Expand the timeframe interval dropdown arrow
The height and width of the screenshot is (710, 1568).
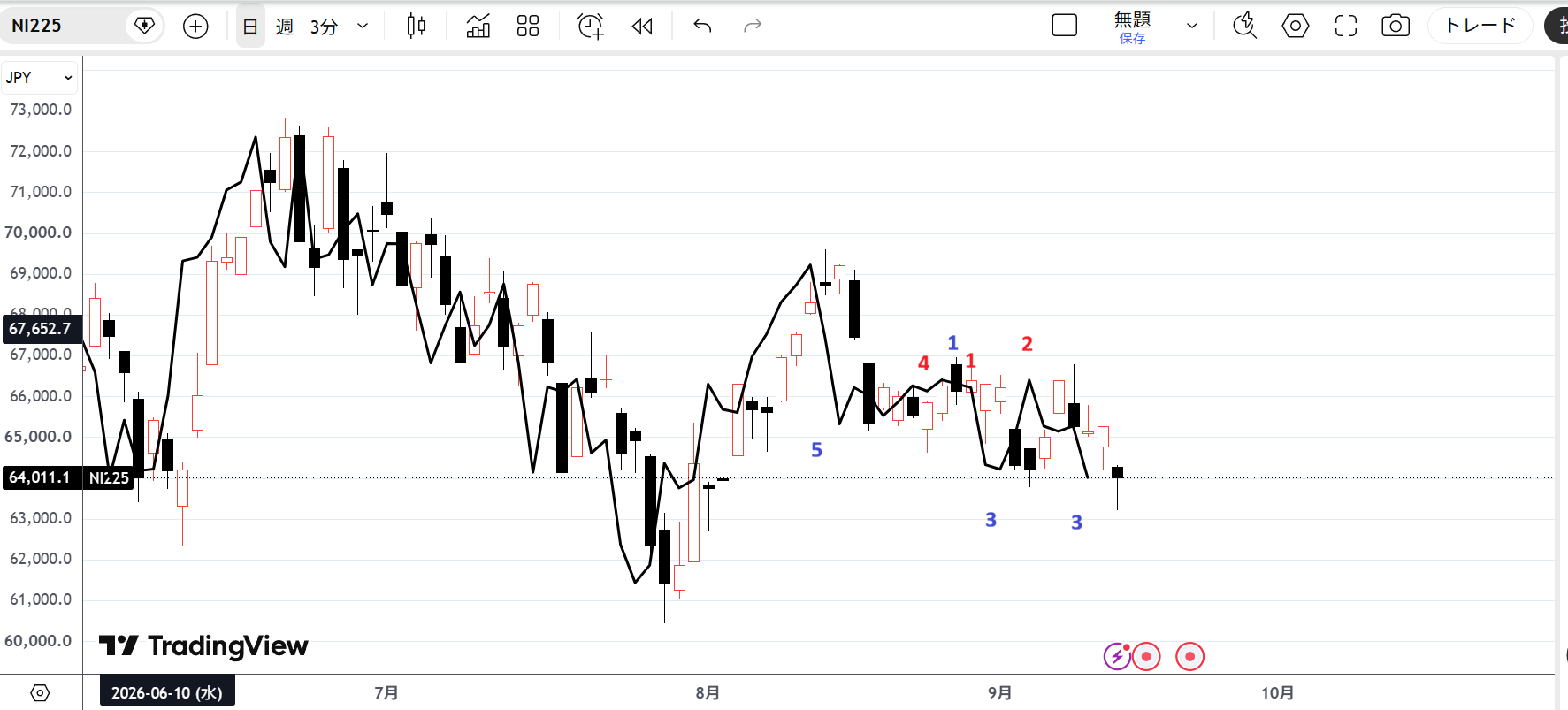pyautogui.click(x=363, y=26)
